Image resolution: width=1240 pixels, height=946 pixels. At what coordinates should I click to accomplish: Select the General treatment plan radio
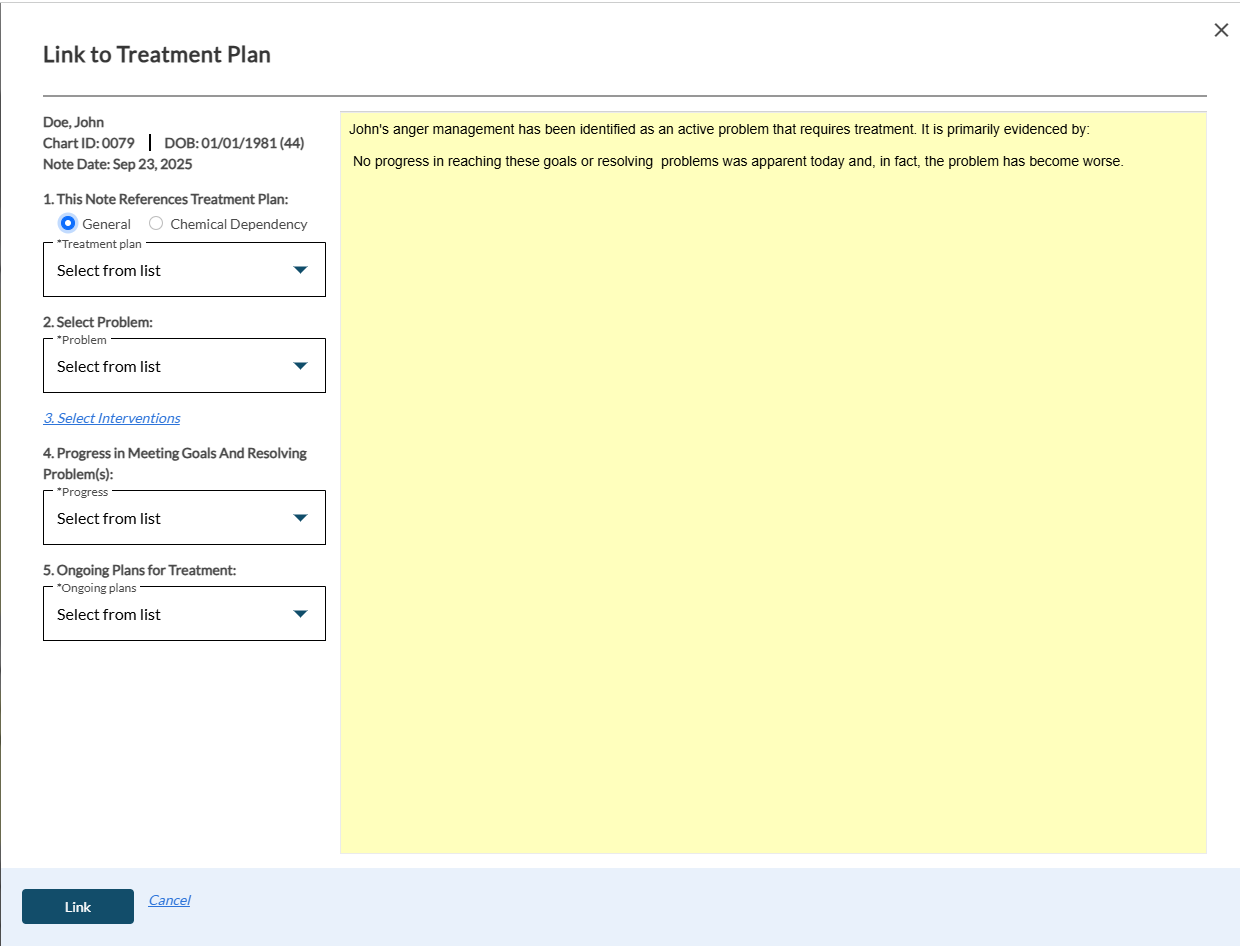pyautogui.click(x=68, y=223)
